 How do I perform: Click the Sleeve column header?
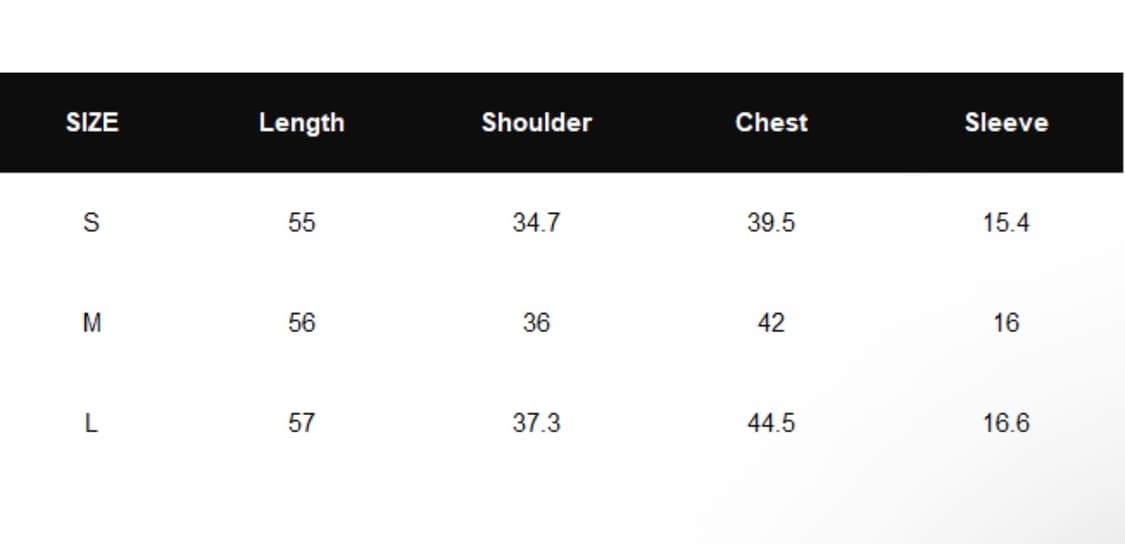pos(1006,123)
